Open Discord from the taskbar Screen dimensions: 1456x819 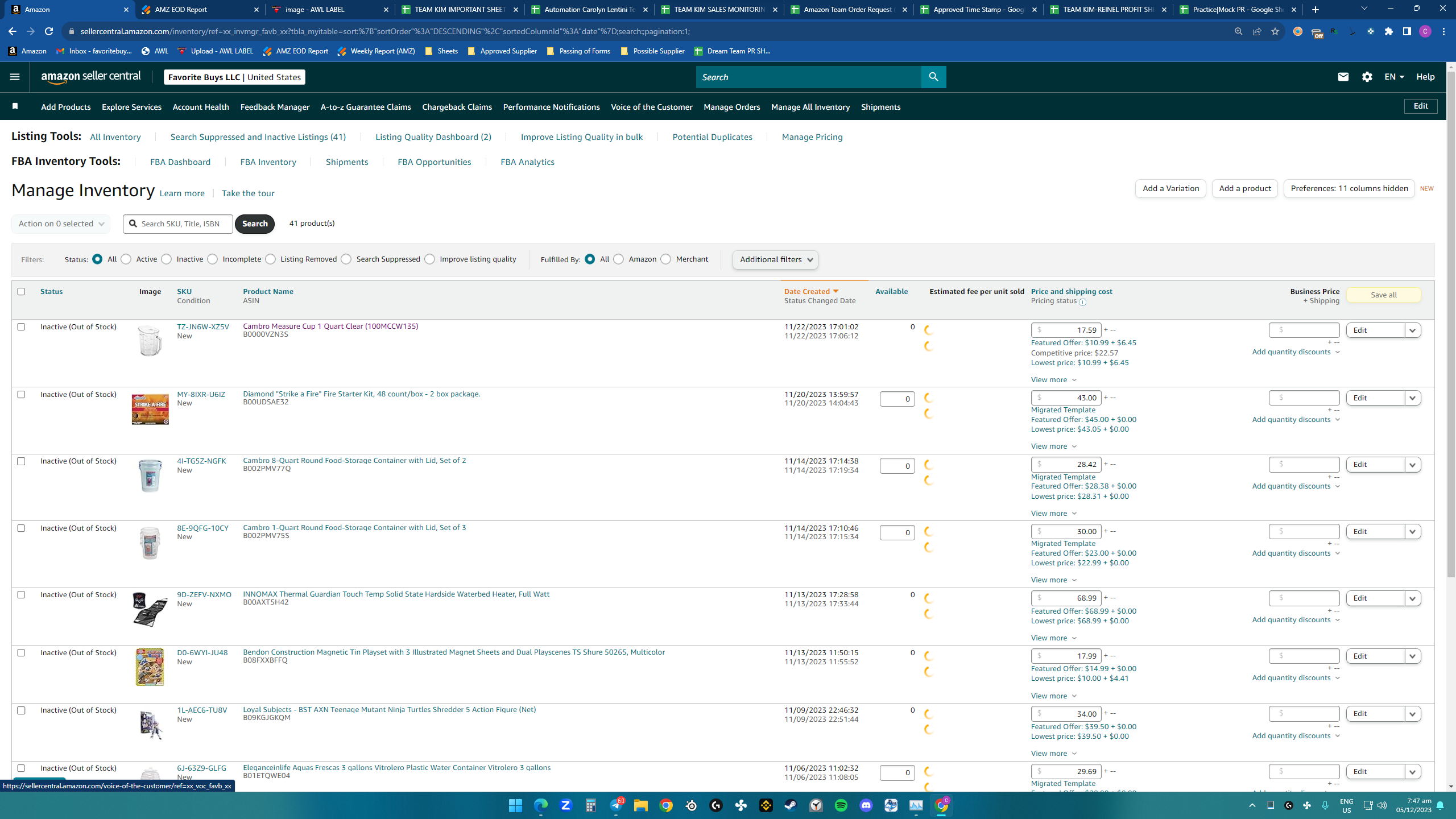tap(866, 805)
